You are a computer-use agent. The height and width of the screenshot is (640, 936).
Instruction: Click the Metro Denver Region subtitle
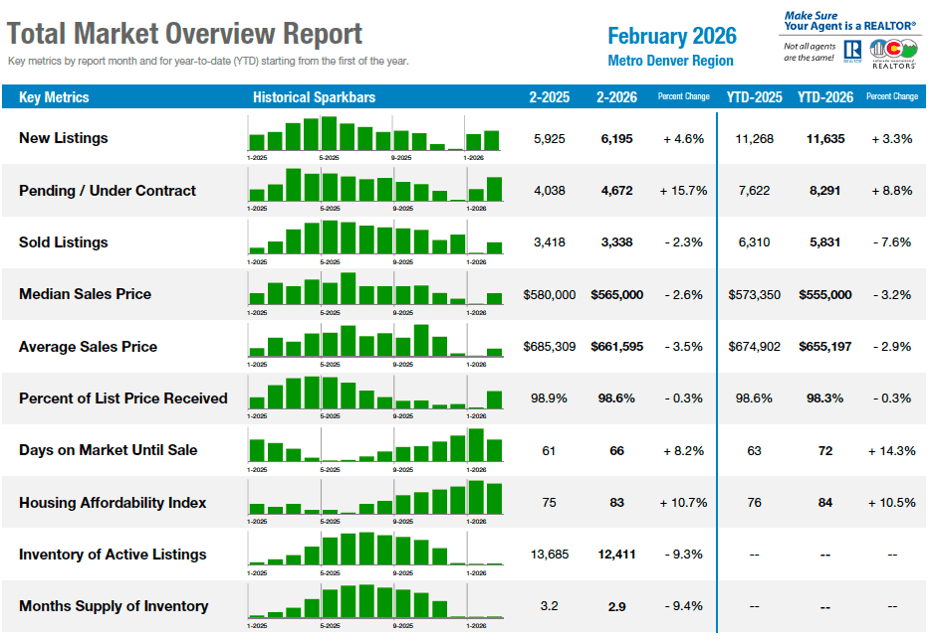click(671, 61)
